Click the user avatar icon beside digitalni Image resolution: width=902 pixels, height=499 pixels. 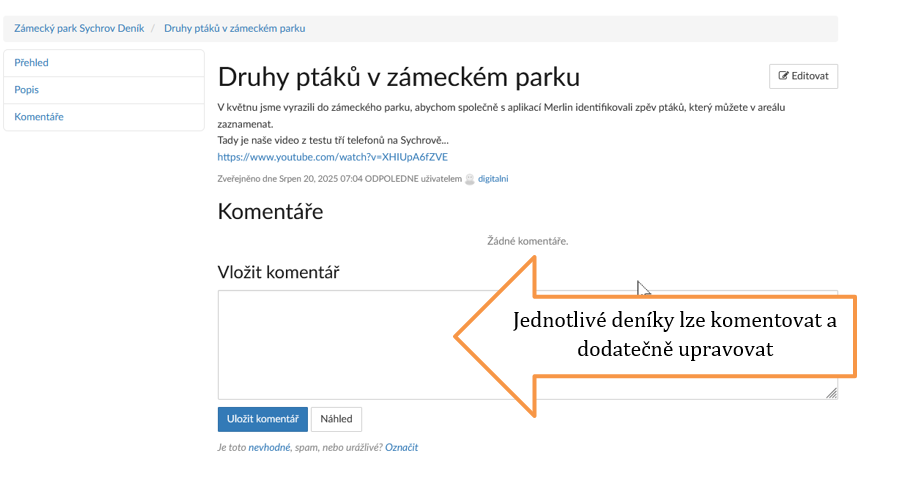tap(470, 179)
